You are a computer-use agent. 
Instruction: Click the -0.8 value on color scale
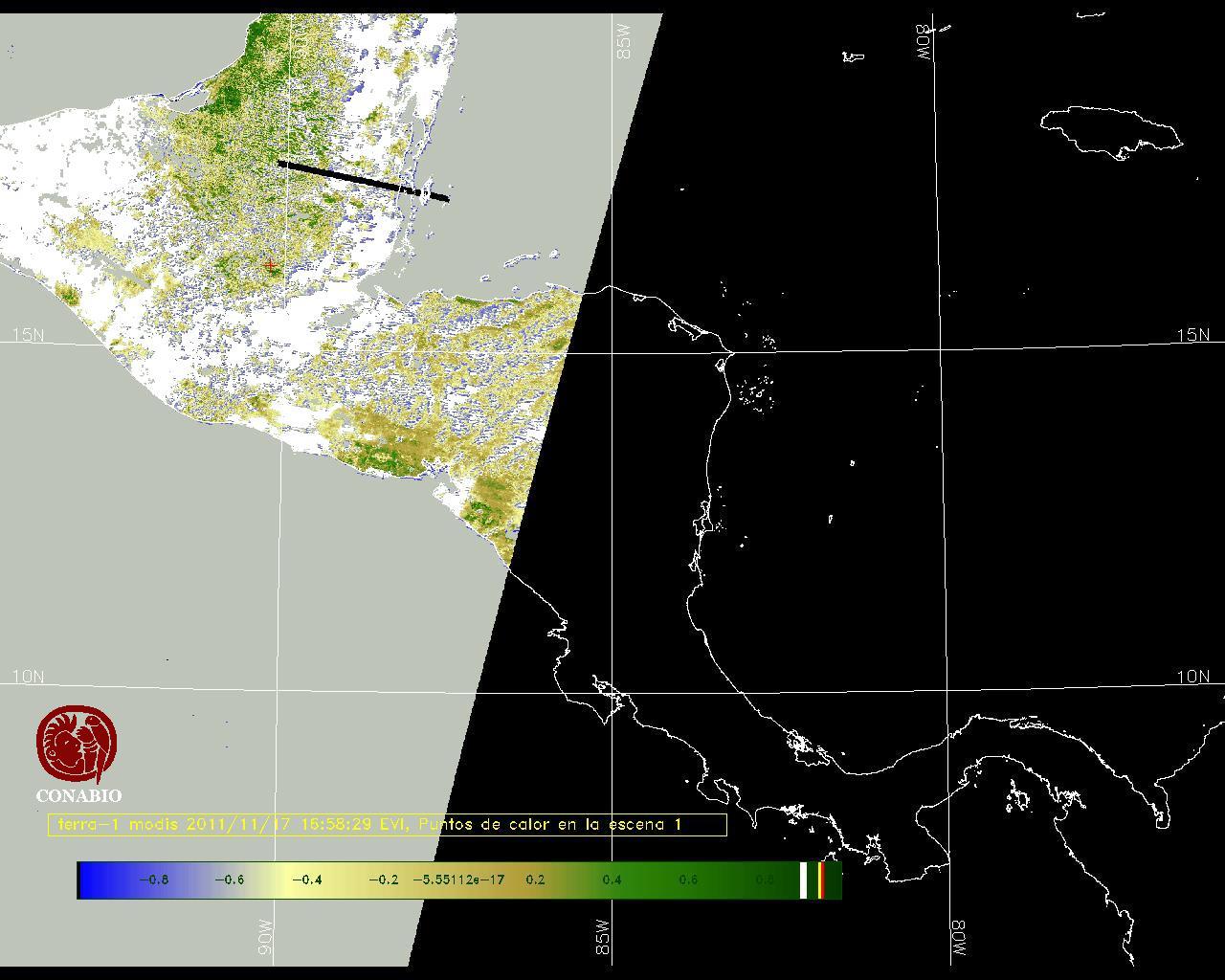pyautogui.click(x=153, y=880)
